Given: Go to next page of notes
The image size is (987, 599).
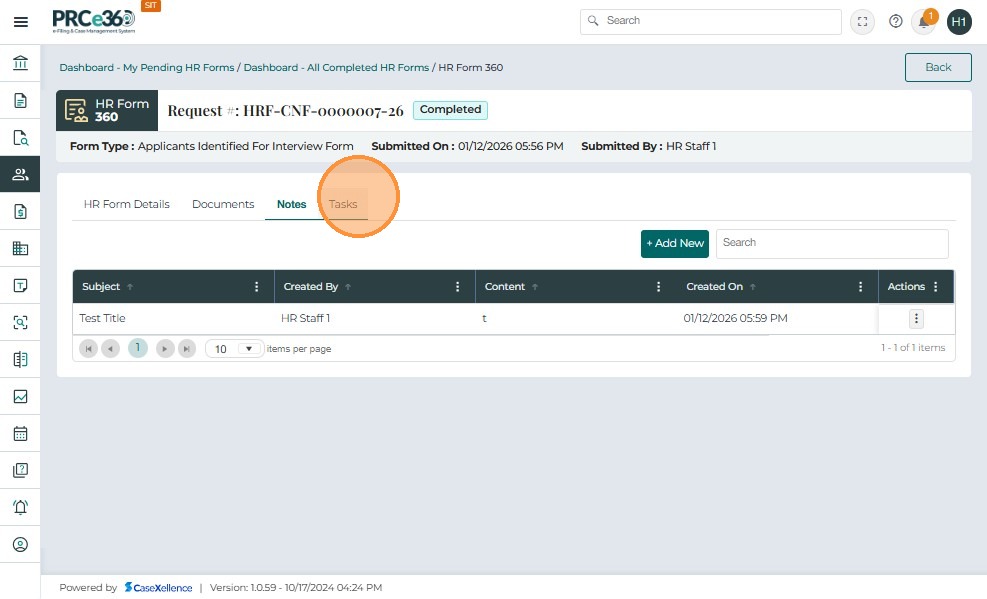Looking at the screenshot, I should (x=165, y=349).
